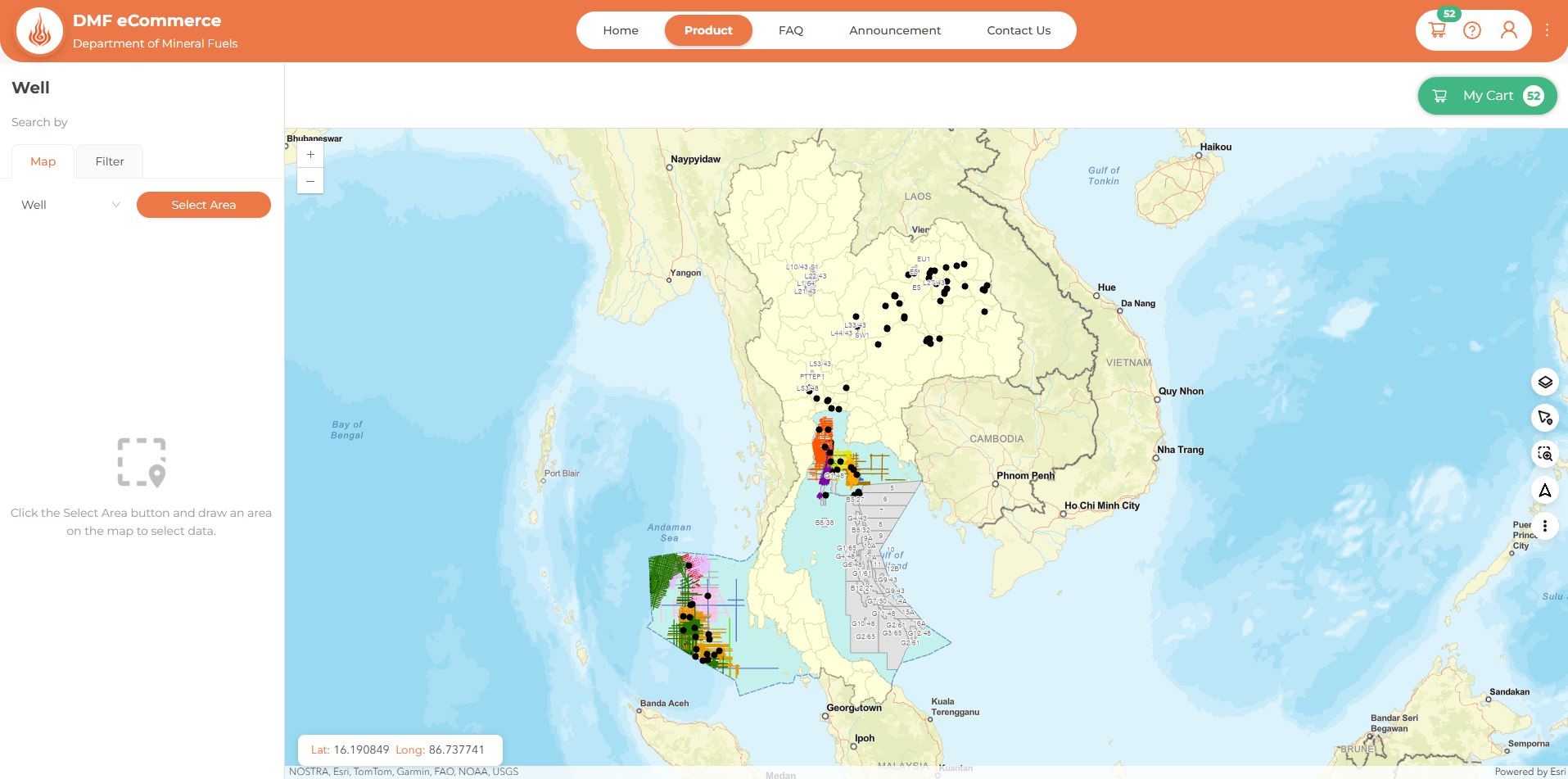Open the Announcement menu item

(894, 30)
